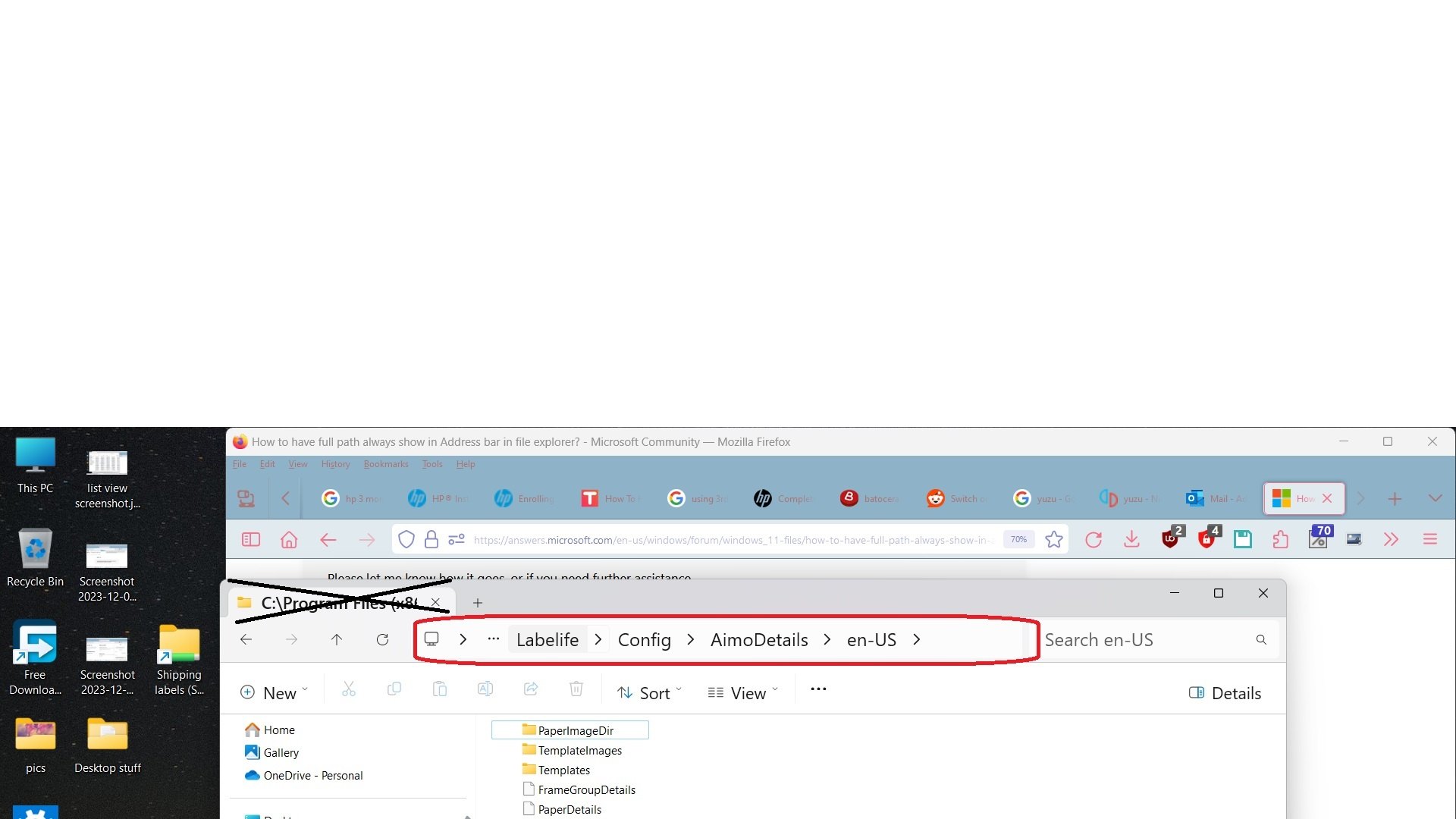Viewport: 1456px width, 819px height.
Task: Click the Share icon in Explorer toolbar
Action: [531, 689]
